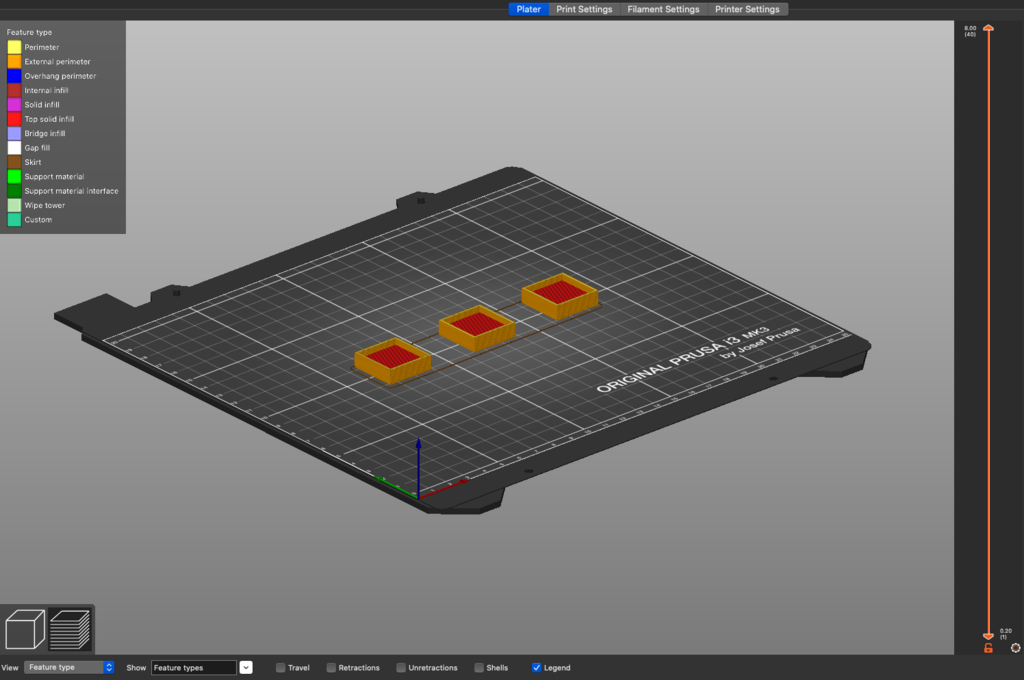1024x680 pixels.
Task: Select the layers preview view icon
Action: pyautogui.click(x=68, y=629)
